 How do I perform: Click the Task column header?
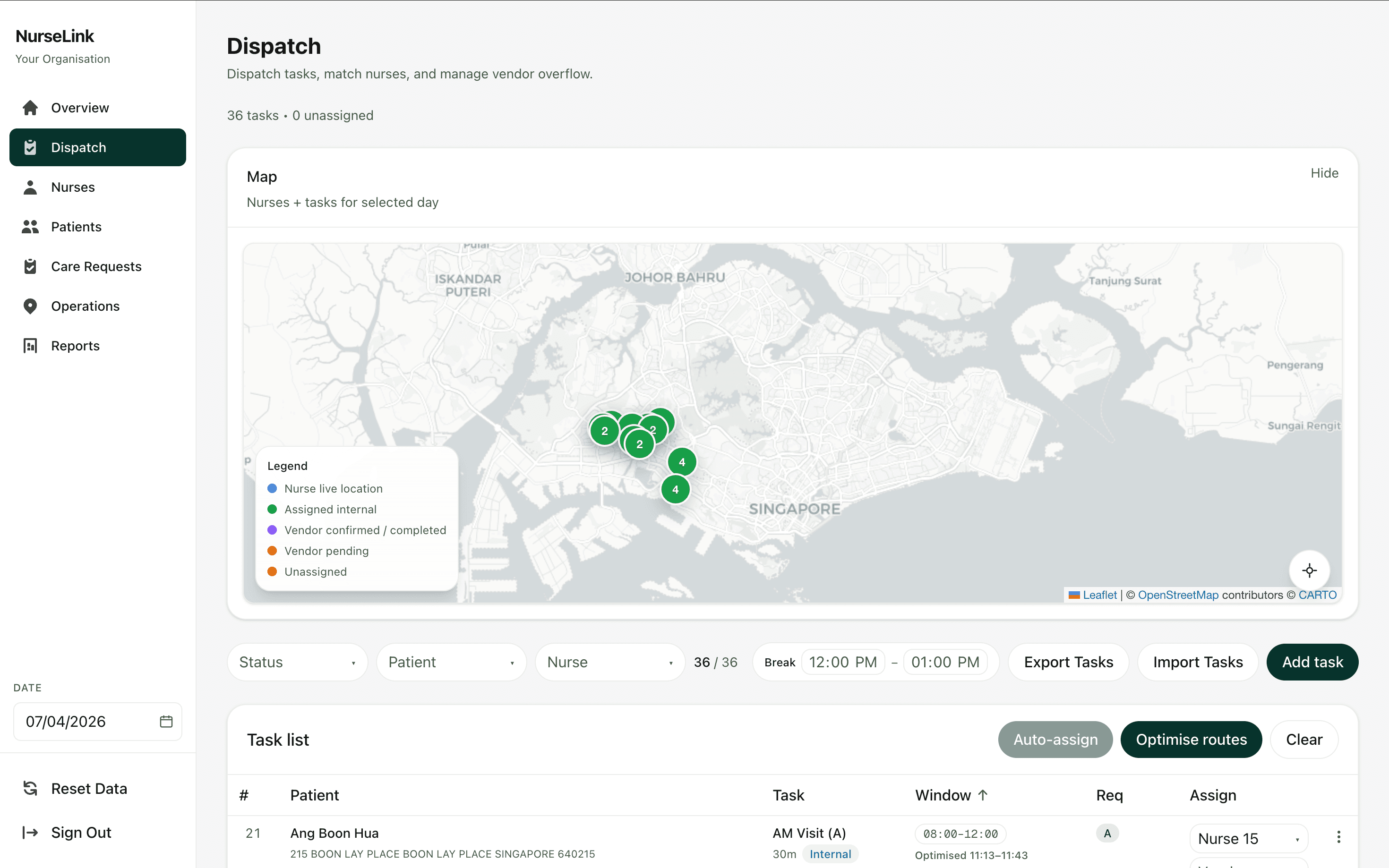[788, 795]
